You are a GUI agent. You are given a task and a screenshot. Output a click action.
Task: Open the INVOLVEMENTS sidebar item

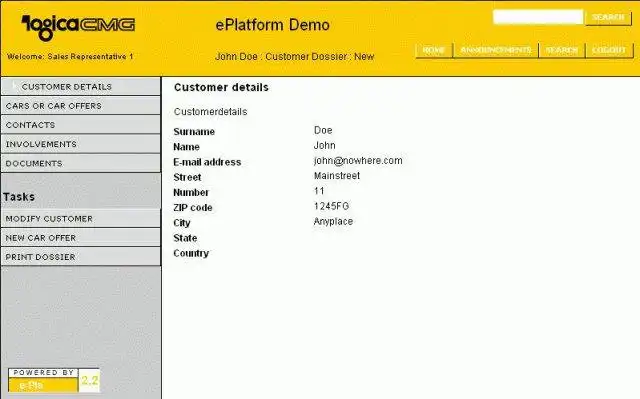[81, 144]
